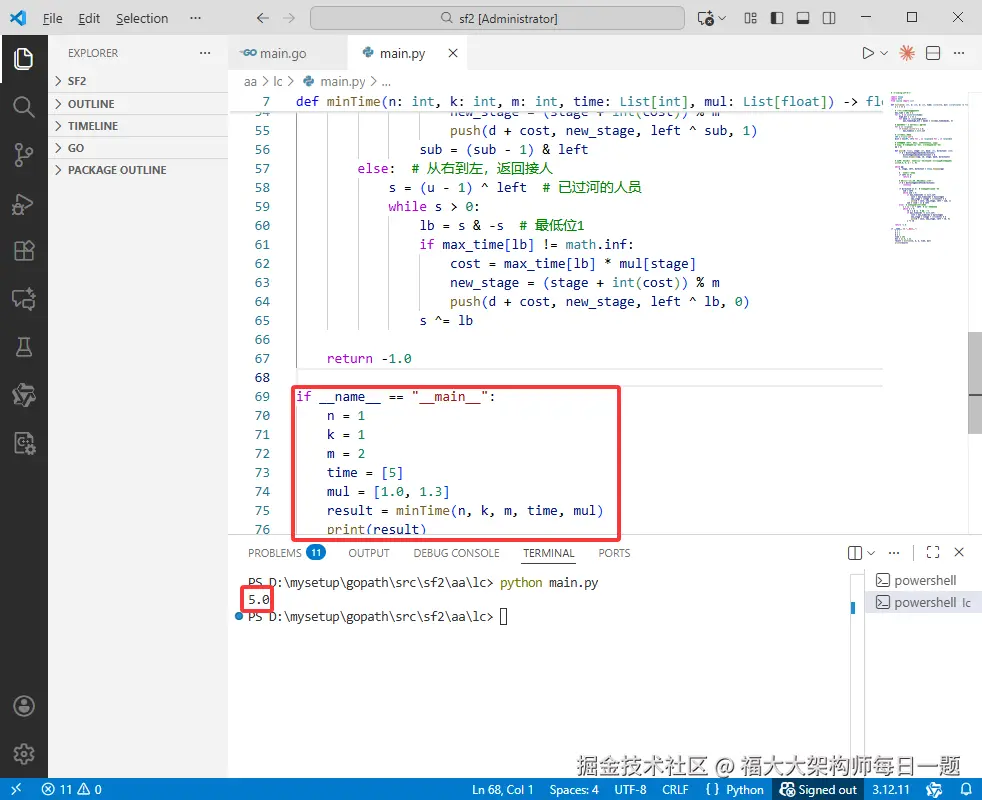Toggle the bottom Panel visibility
The image size is (982, 800).
click(803, 18)
